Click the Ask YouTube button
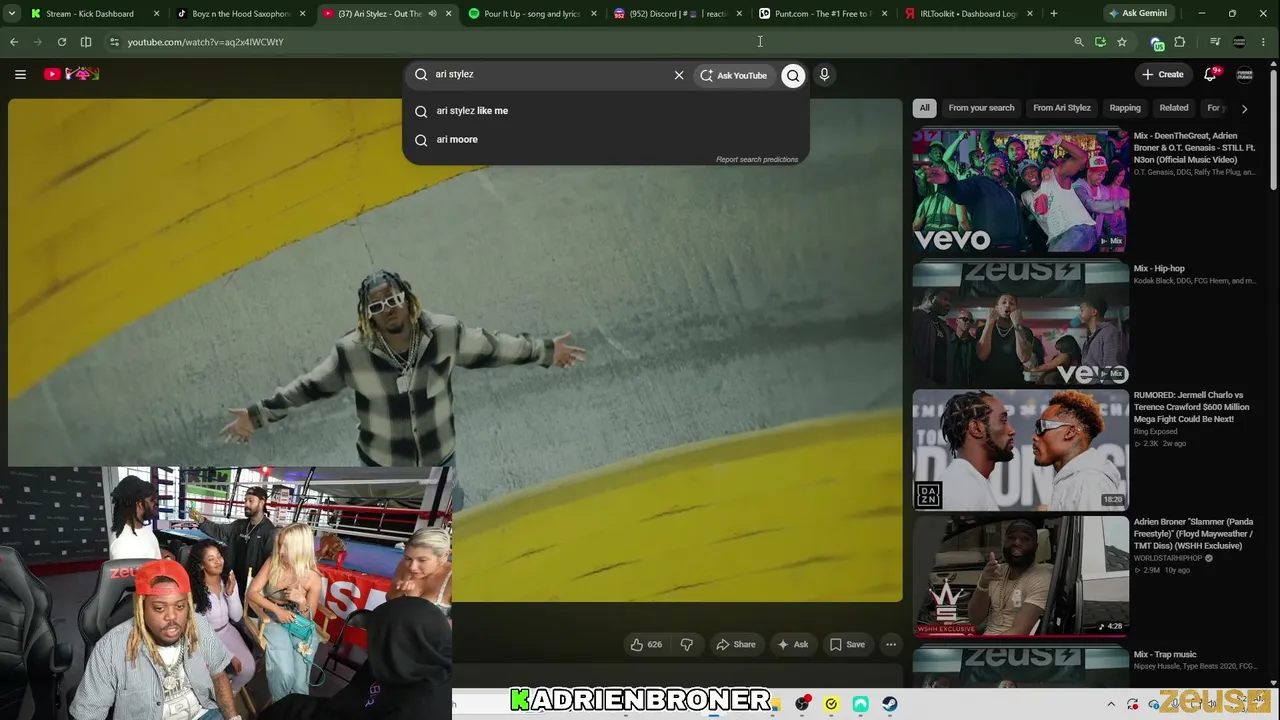The width and height of the screenshot is (1280, 720). (734, 75)
